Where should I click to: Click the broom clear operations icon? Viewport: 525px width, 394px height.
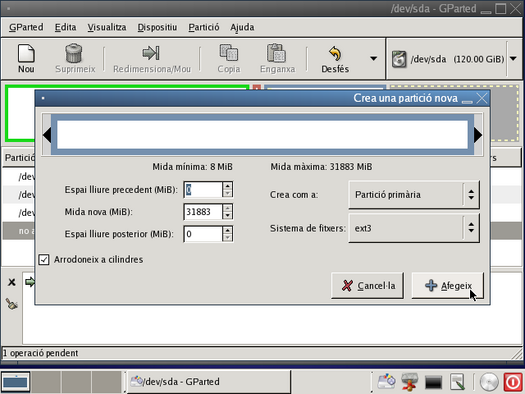click(12, 304)
